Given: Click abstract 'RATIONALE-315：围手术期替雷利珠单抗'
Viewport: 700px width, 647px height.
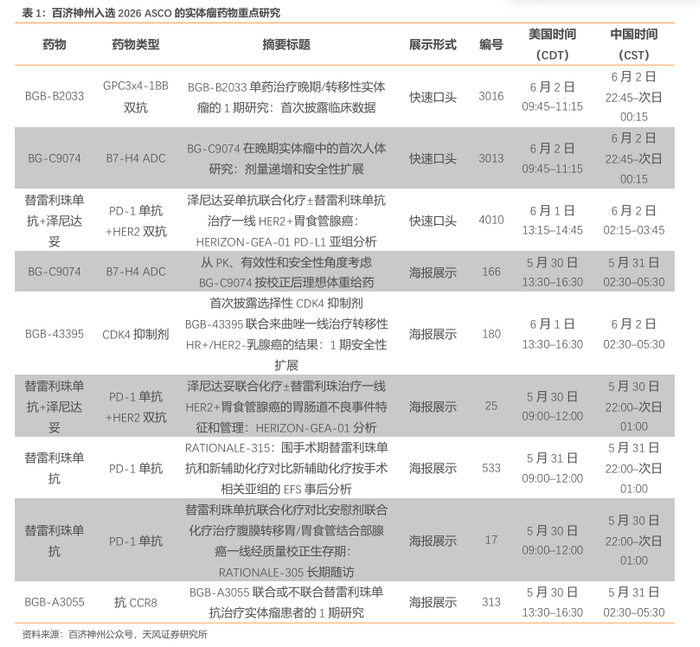Looking at the screenshot, I should [x=286, y=468].
